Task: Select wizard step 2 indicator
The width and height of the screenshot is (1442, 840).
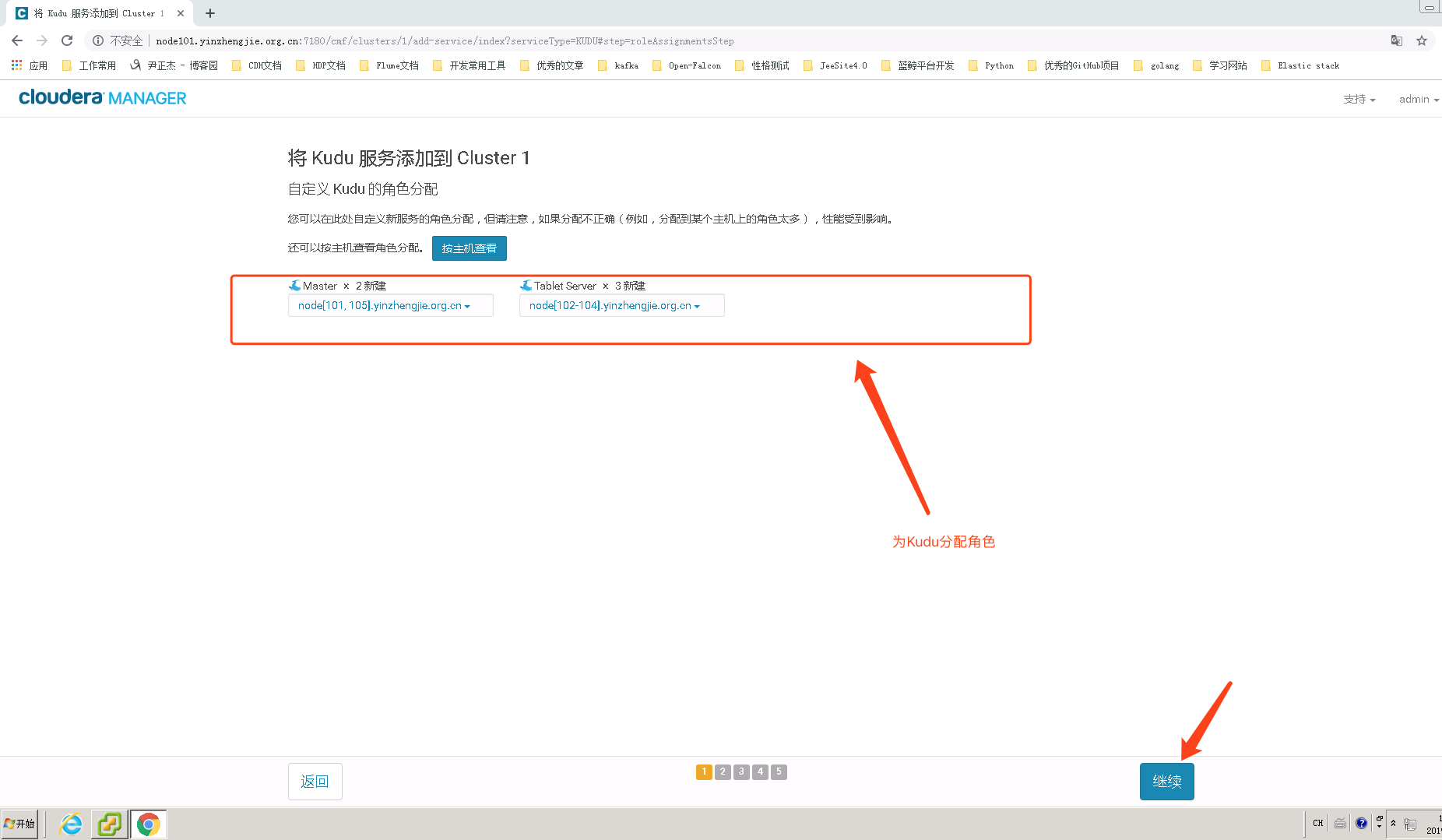Action: tap(723, 771)
